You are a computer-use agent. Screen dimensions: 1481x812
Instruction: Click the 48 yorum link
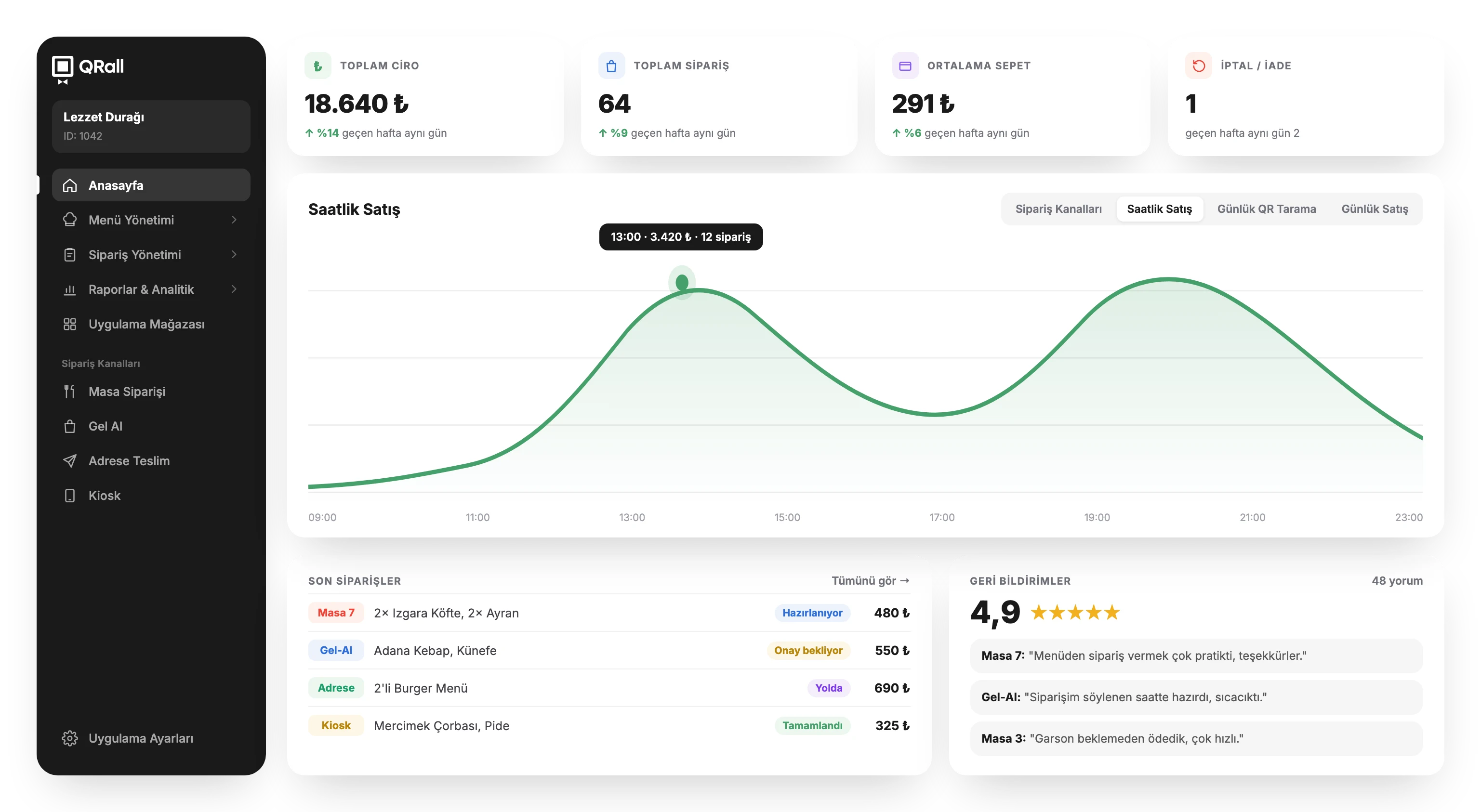click(x=1397, y=580)
